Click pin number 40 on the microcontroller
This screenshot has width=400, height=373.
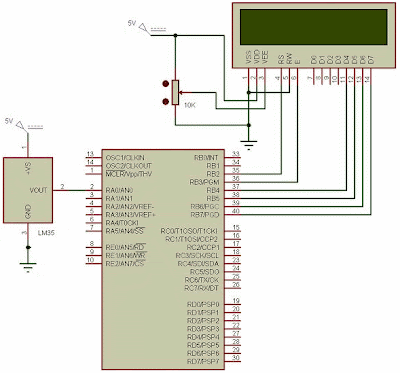[x=236, y=211]
